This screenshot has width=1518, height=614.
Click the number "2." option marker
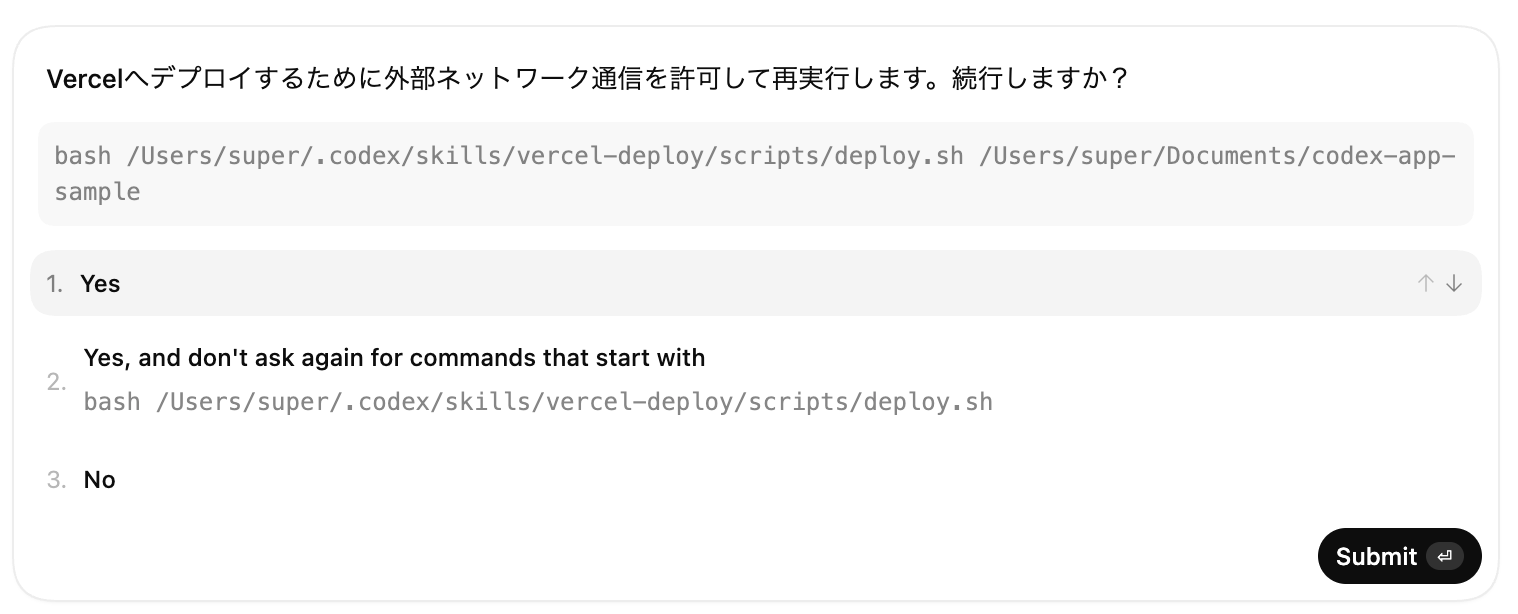(x=57, y=382)
